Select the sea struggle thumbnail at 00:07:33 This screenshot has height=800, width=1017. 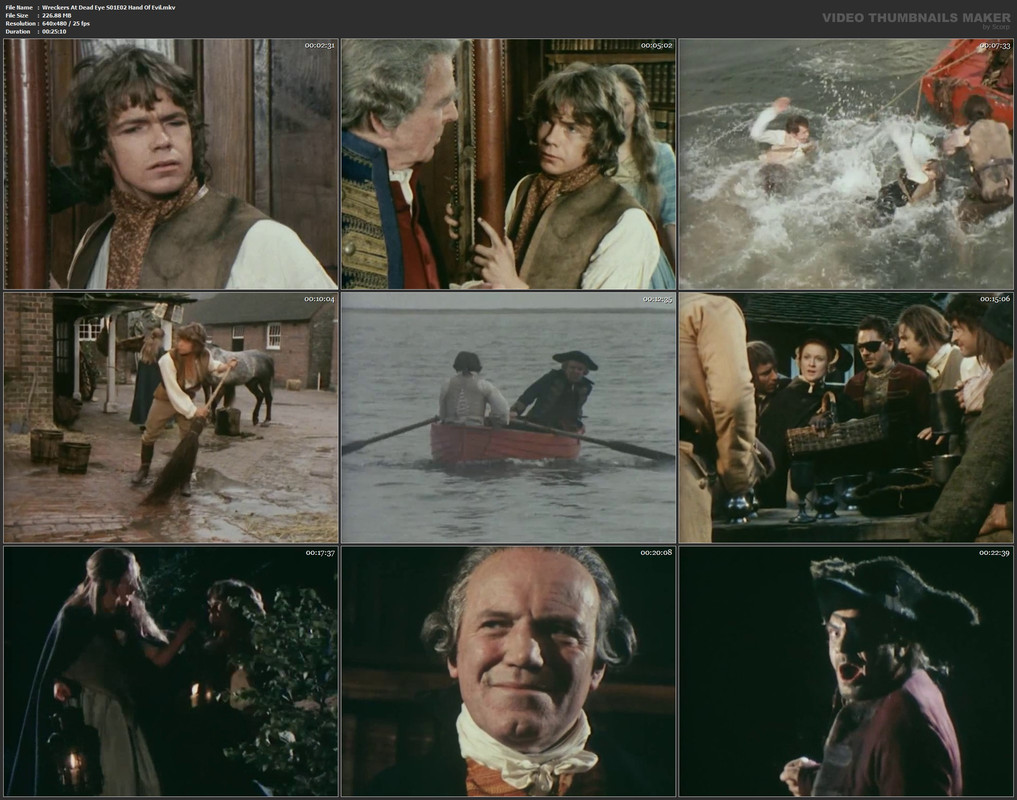(846, 164)
